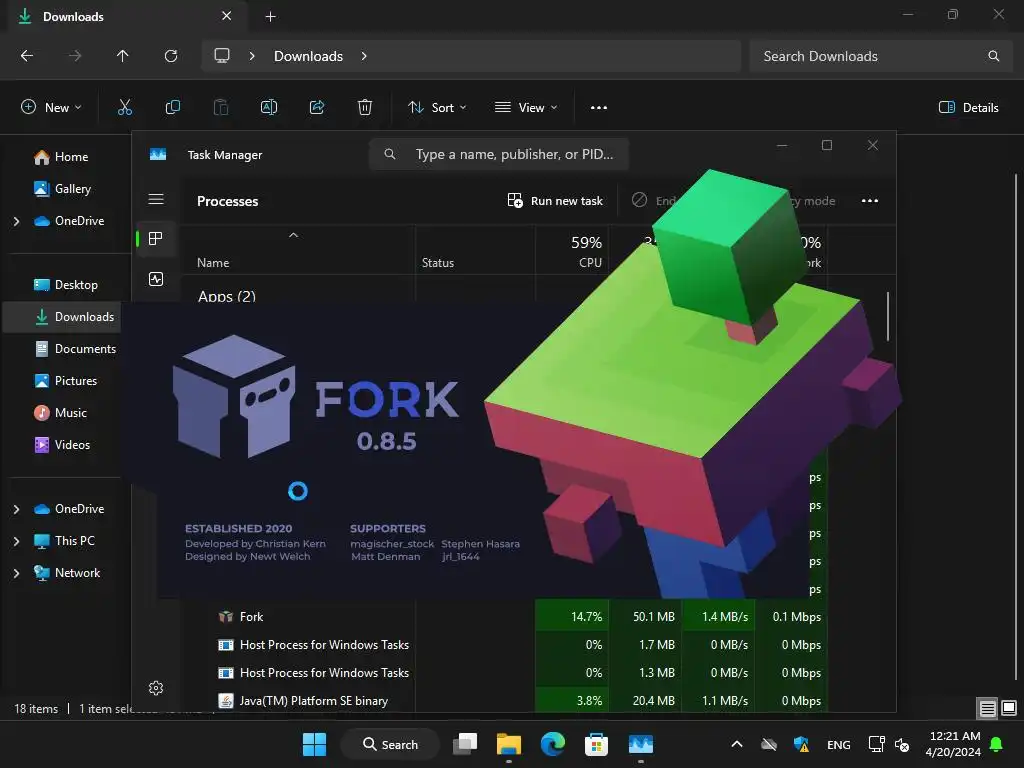Refresh the Downloads folder view
Viewport: 1024px width, 768px height.
coord(171,56)
